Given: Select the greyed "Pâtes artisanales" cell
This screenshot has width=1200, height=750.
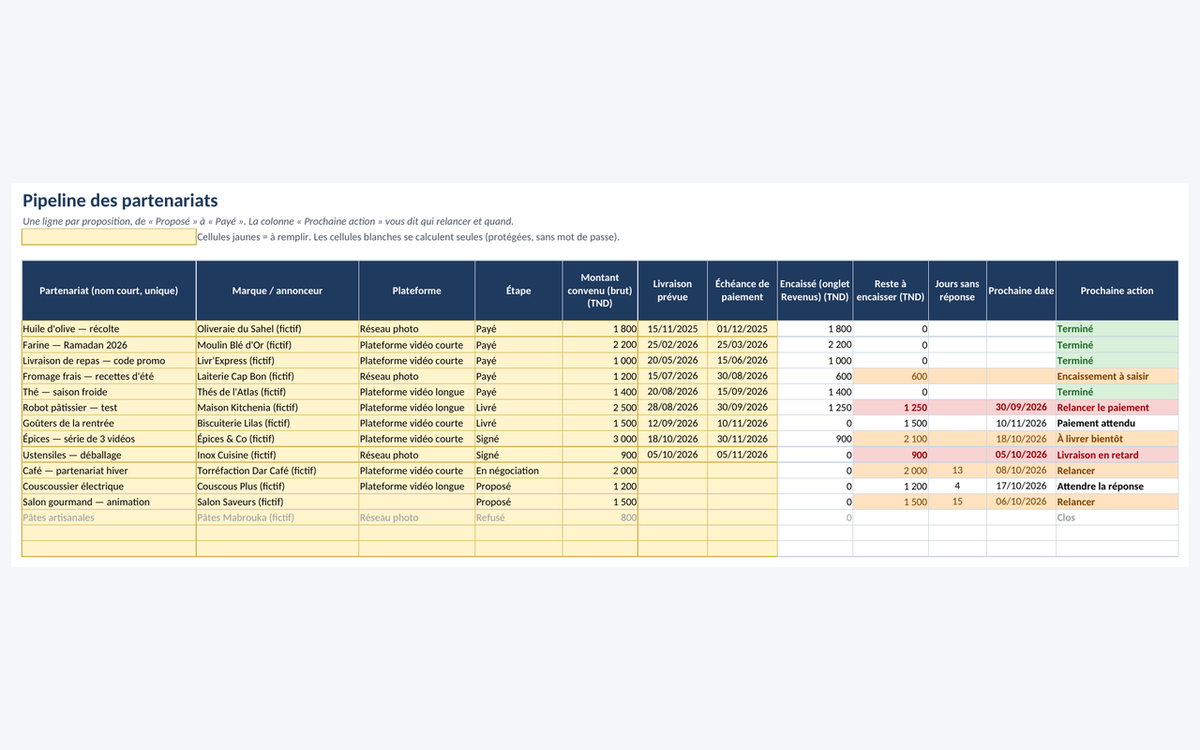Looking at the screenshot, I should [109, 518].
